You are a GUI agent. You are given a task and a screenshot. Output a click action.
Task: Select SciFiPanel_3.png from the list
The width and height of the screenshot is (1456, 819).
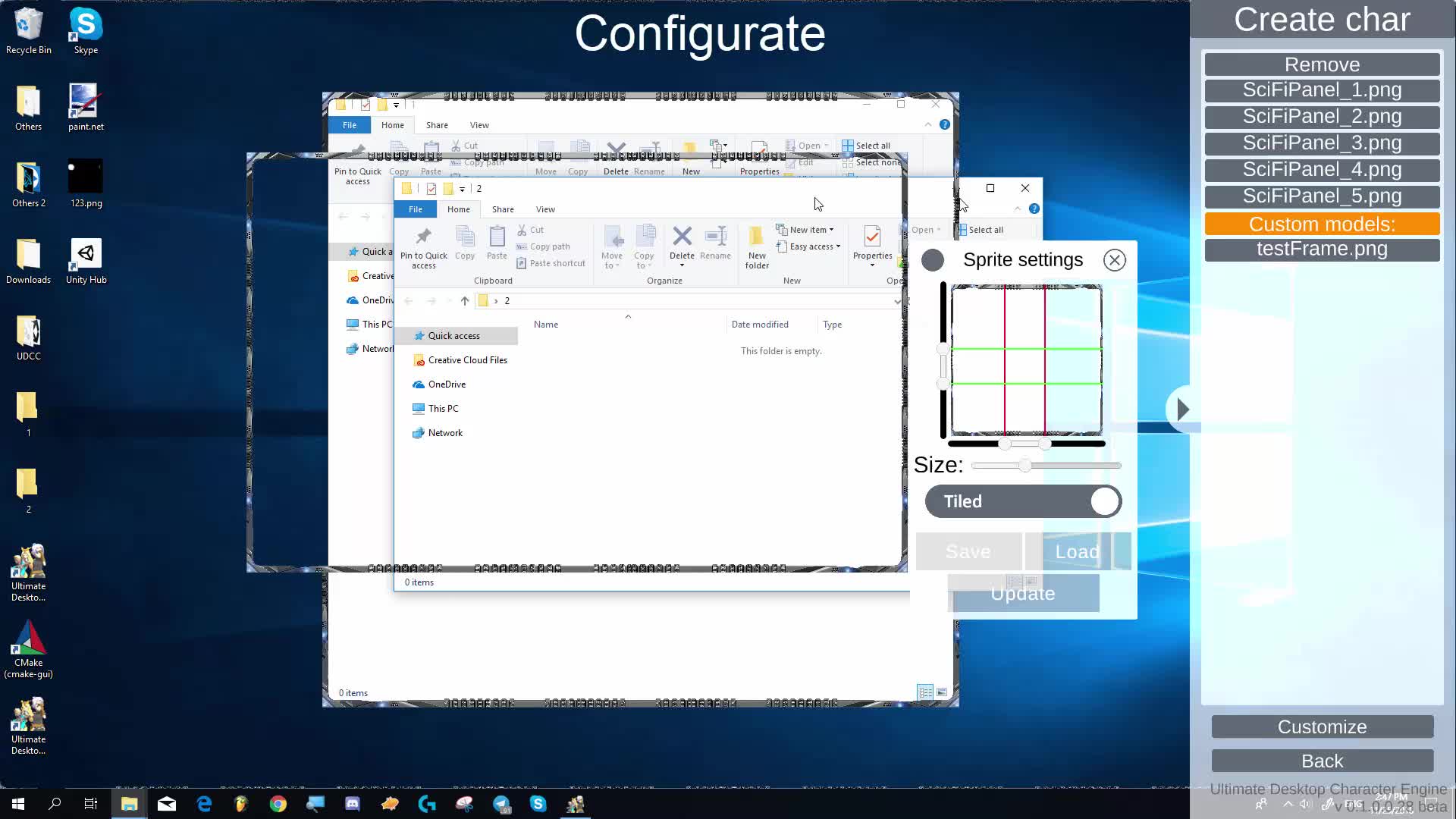1322,143
